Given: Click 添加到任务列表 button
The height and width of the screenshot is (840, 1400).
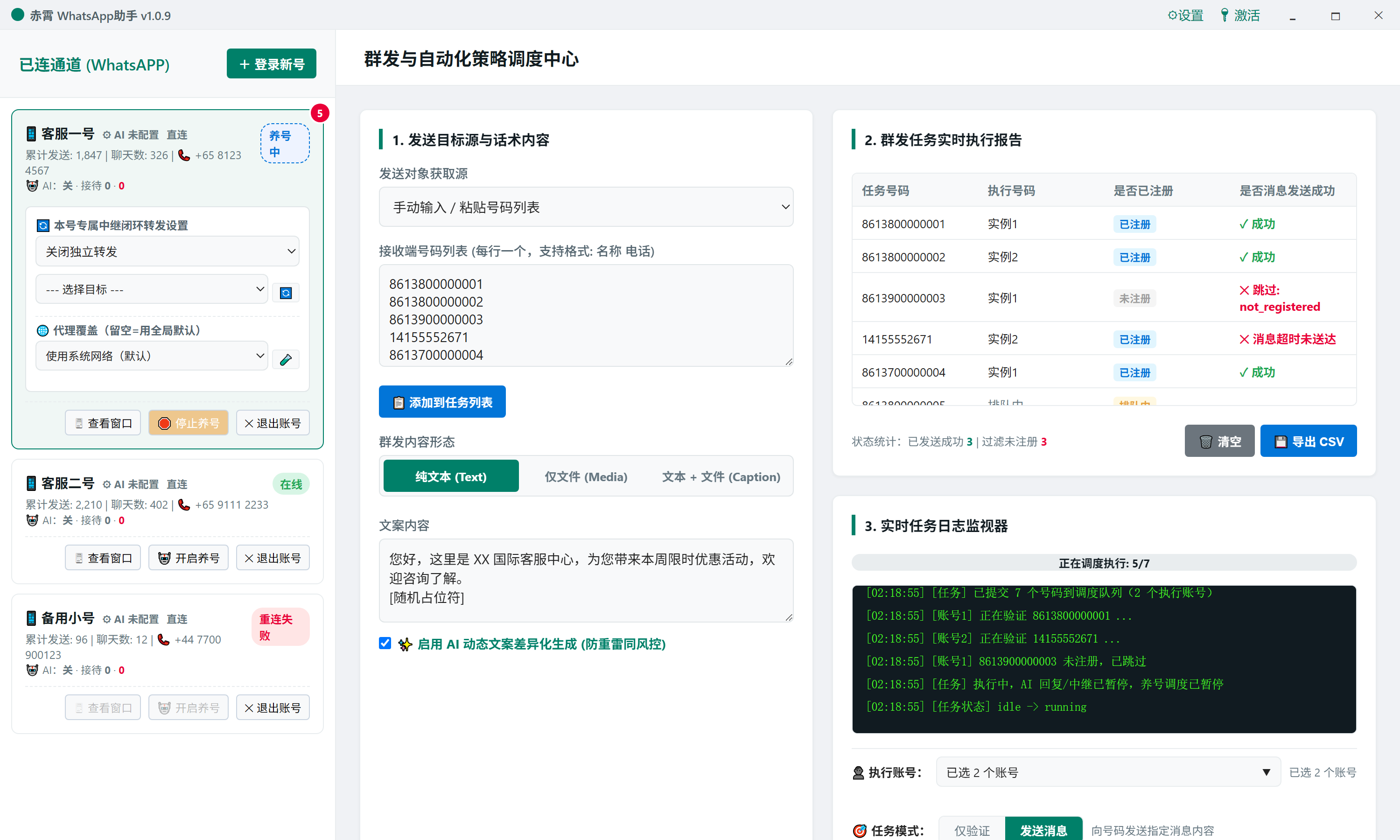Looking at the screenshot, I should coord(442,402).
